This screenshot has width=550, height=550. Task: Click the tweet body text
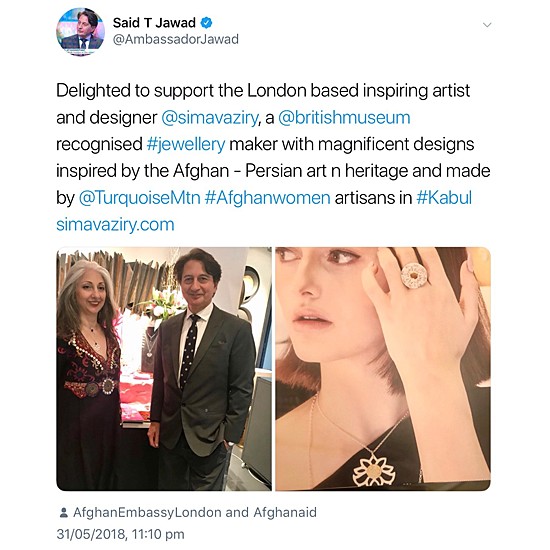click(x=273, y=157)
